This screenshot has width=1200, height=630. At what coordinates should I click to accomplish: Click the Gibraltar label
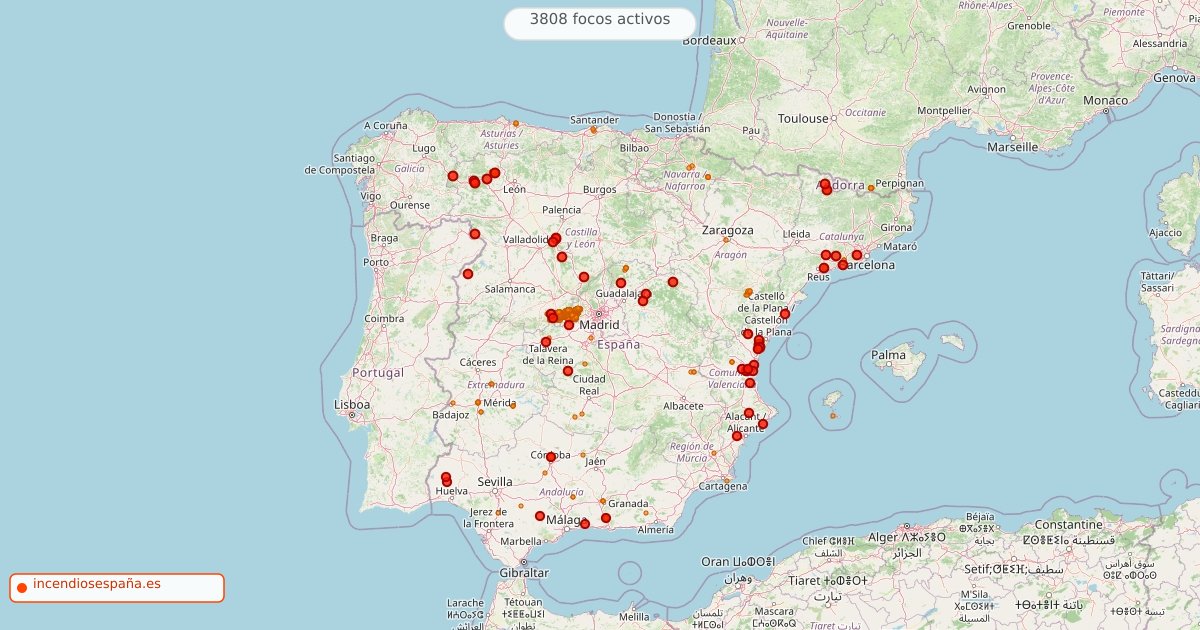pos(524,573)
